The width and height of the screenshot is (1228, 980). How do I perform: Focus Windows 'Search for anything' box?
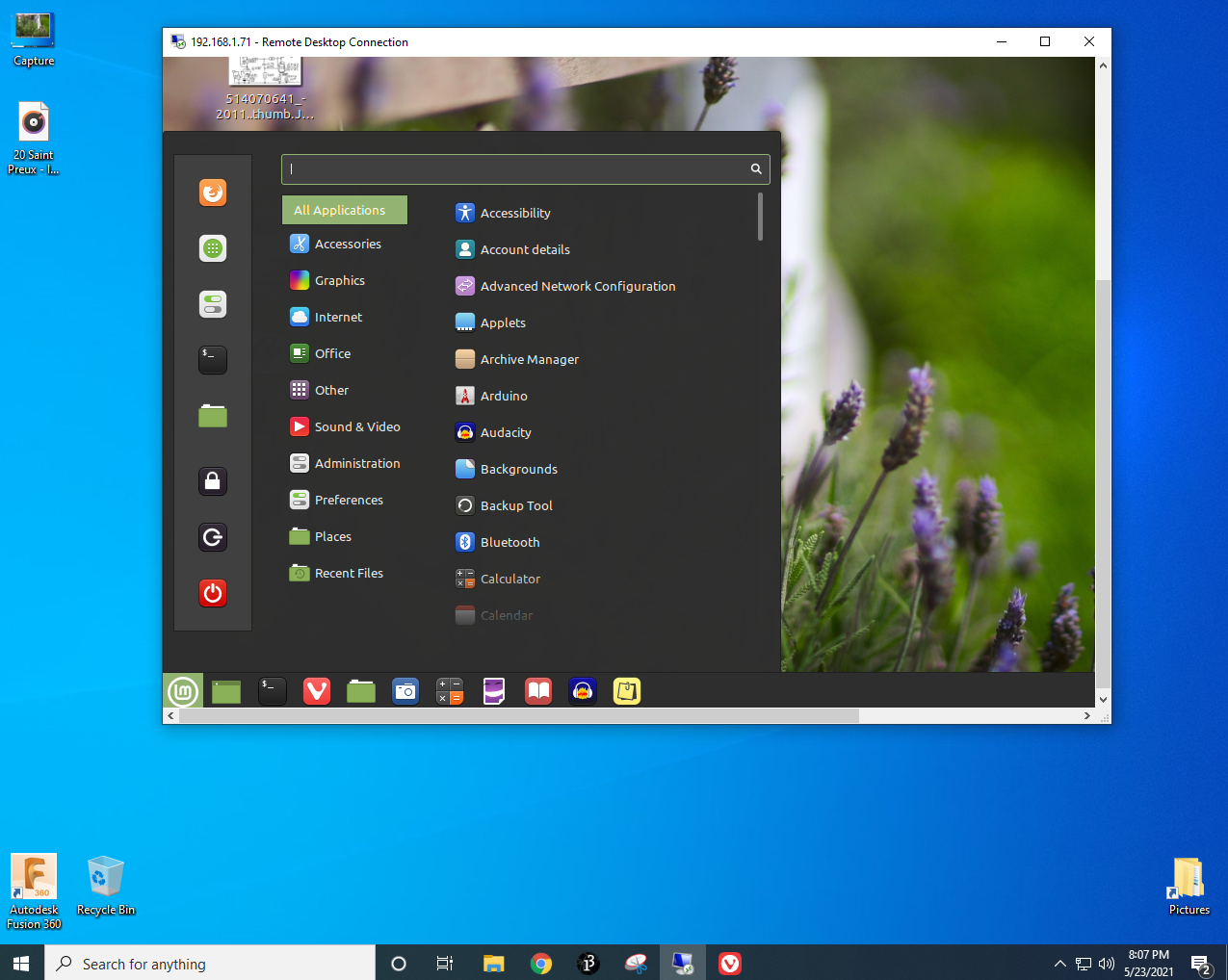tap(210, 963)
